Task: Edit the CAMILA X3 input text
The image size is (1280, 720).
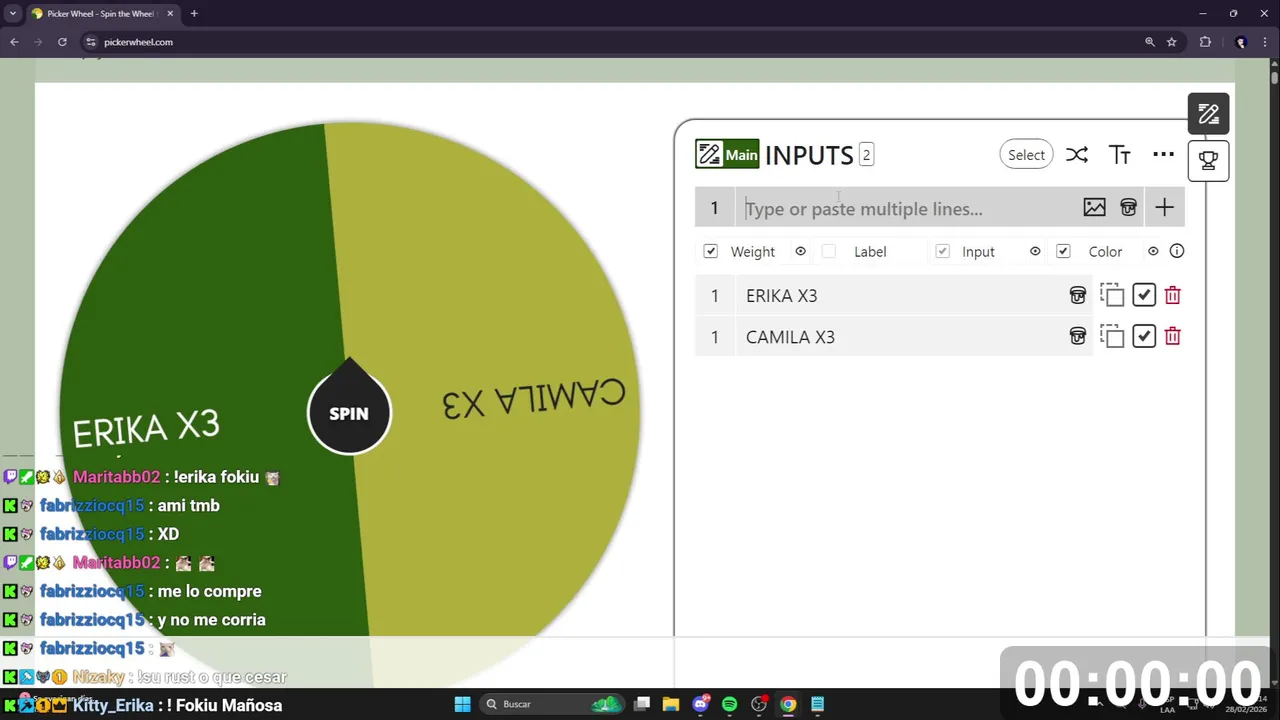Action: [x=900, y=336]
